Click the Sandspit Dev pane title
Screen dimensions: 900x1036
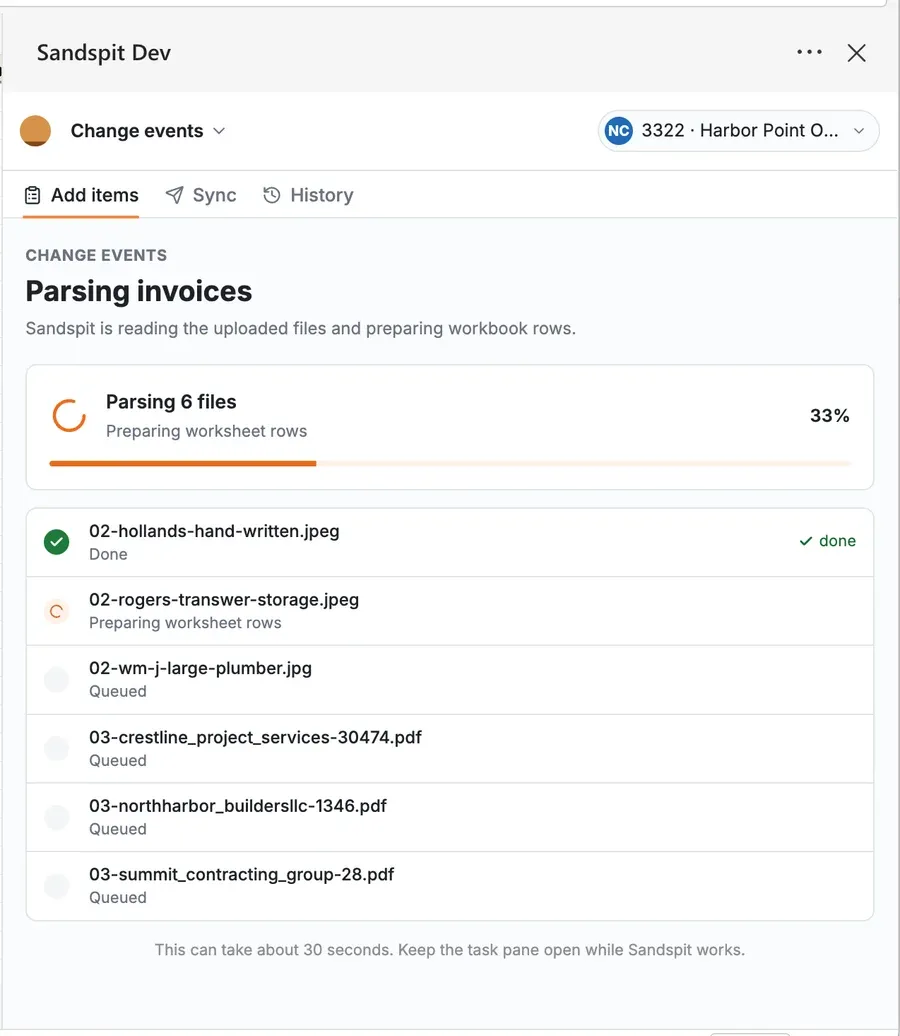click(104, 53)
